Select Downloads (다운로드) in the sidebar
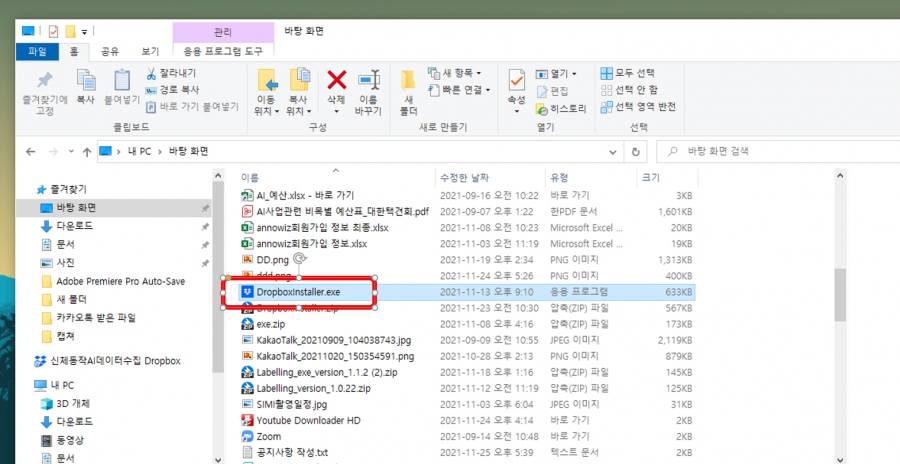Viewport: 900px width, 464px height. click(x=74, y=226)
